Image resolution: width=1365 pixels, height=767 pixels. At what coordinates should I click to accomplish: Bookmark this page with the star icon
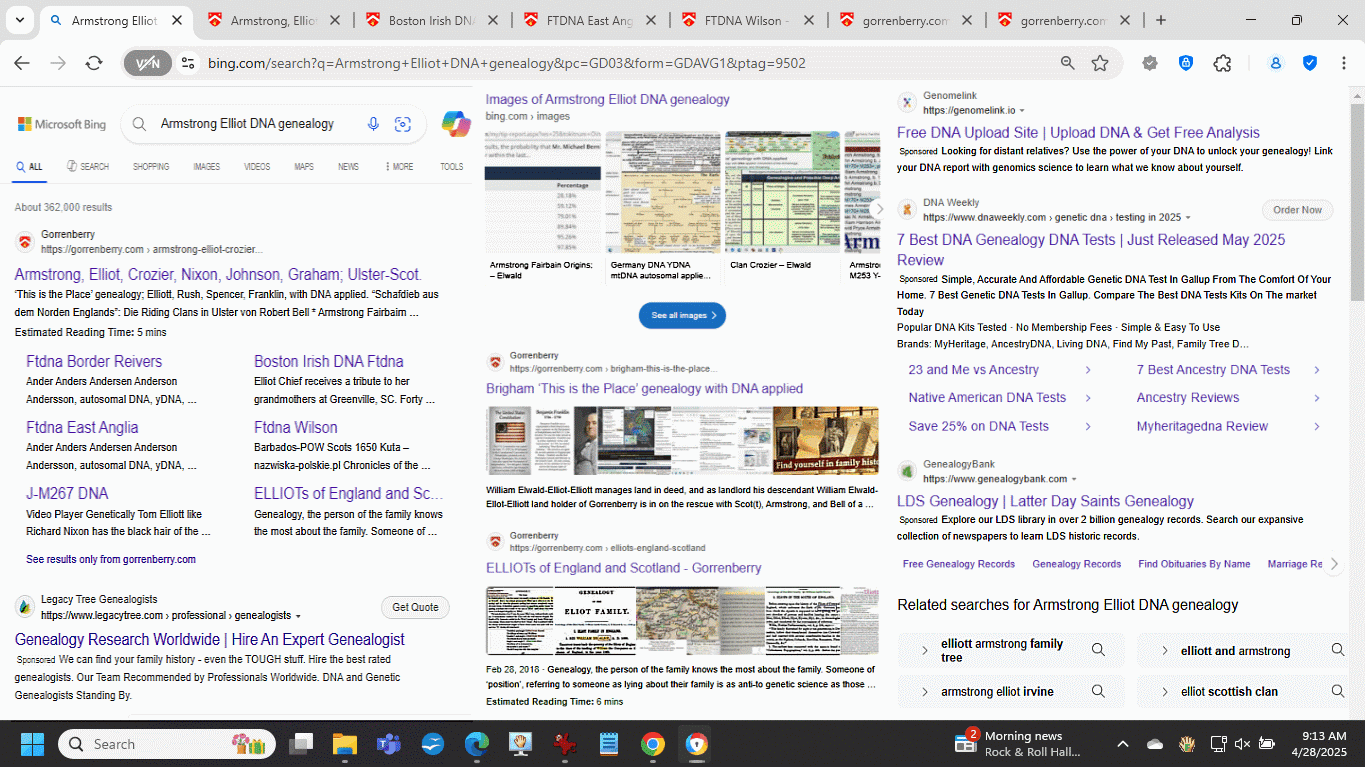(1100, 63)
